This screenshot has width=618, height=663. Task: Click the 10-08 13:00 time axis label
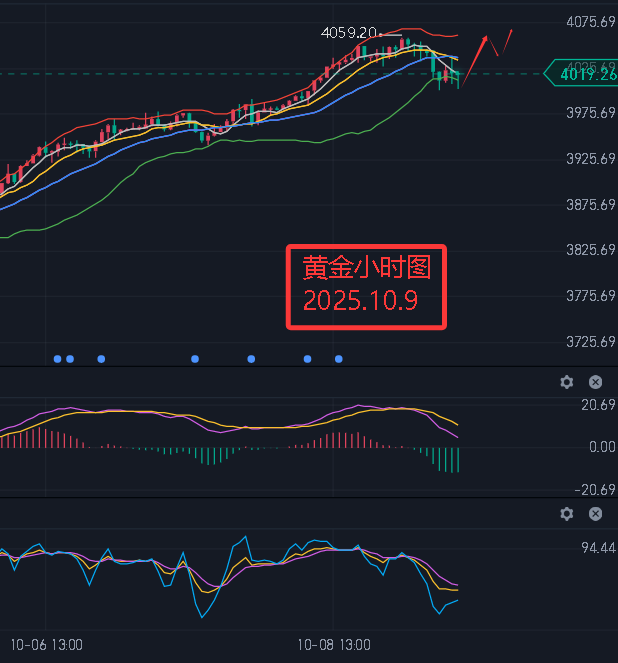[x=335, y=645]
